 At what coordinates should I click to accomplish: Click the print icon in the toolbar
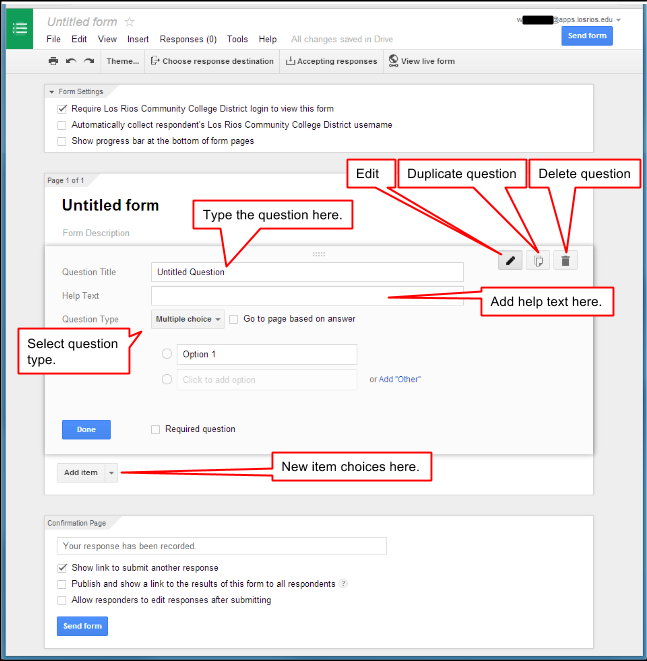[54, 61]
